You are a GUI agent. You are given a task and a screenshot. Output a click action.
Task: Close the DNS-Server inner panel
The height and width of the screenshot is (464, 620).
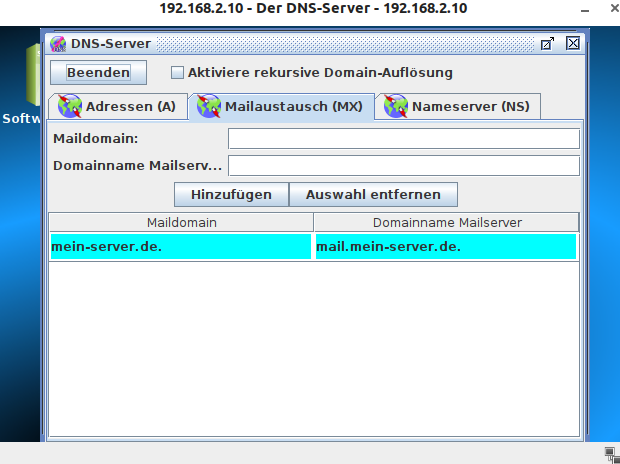[573, 43]
